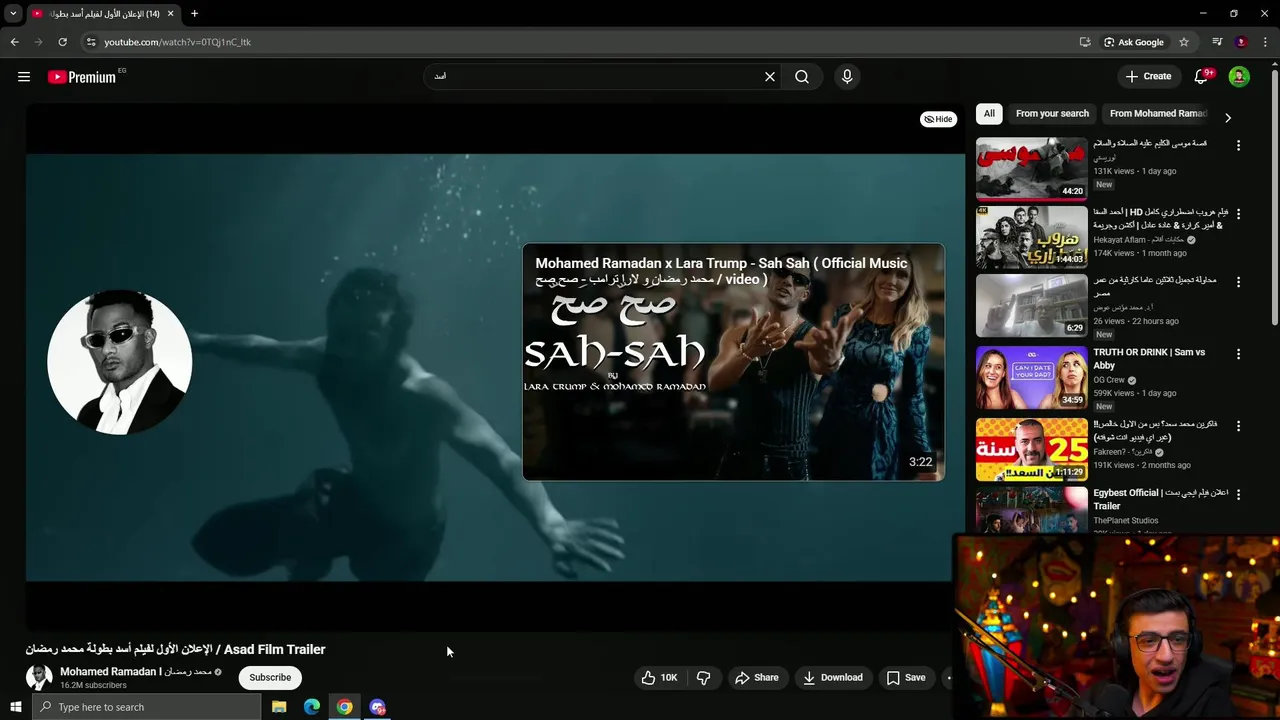Open Mohamed Ramadan end screen channel avatar
Viewport: 1280px width, 720px height.
tap(120, 362)
